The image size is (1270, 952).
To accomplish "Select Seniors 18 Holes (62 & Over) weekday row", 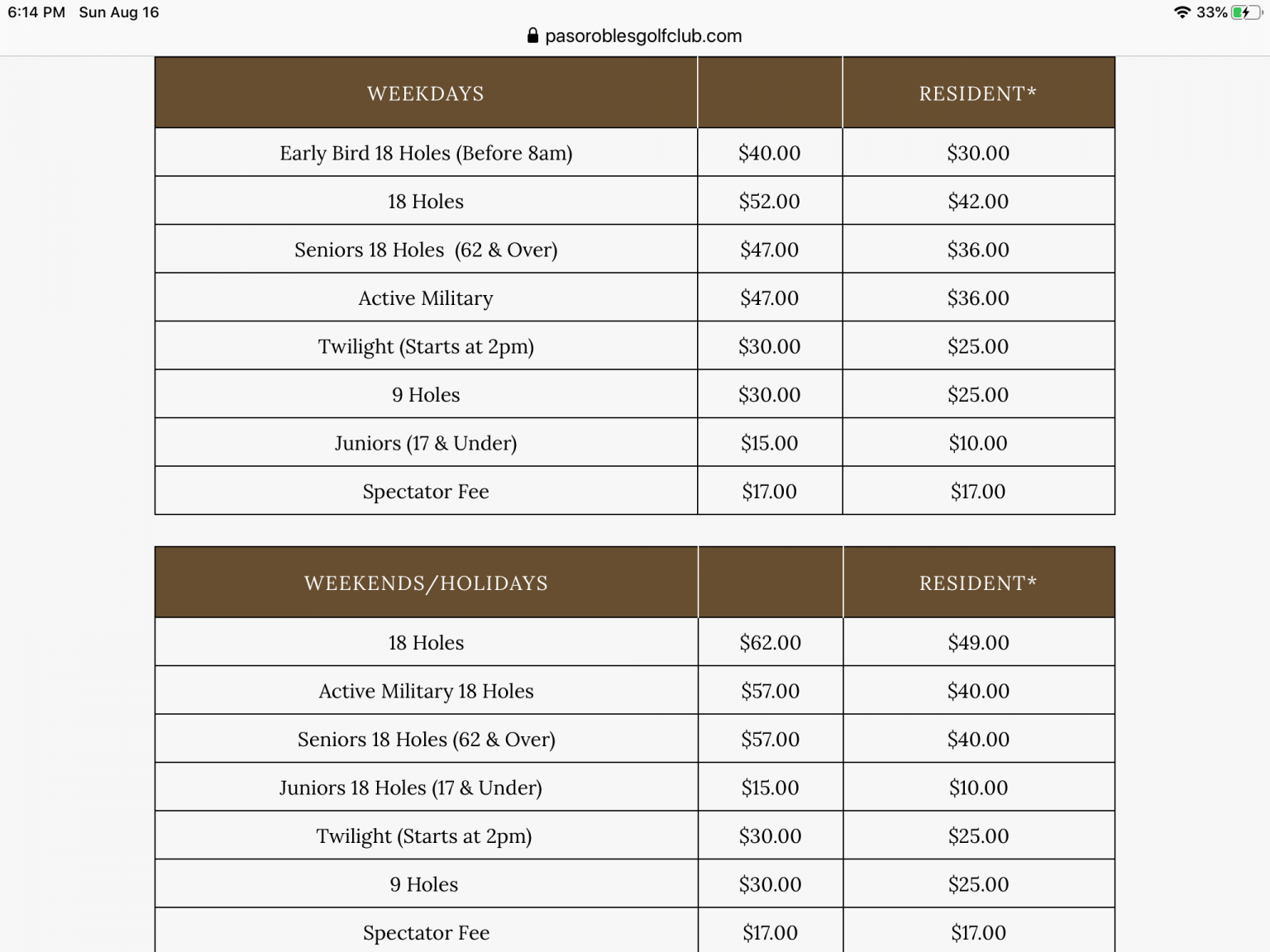I will (x=426, y=250).
